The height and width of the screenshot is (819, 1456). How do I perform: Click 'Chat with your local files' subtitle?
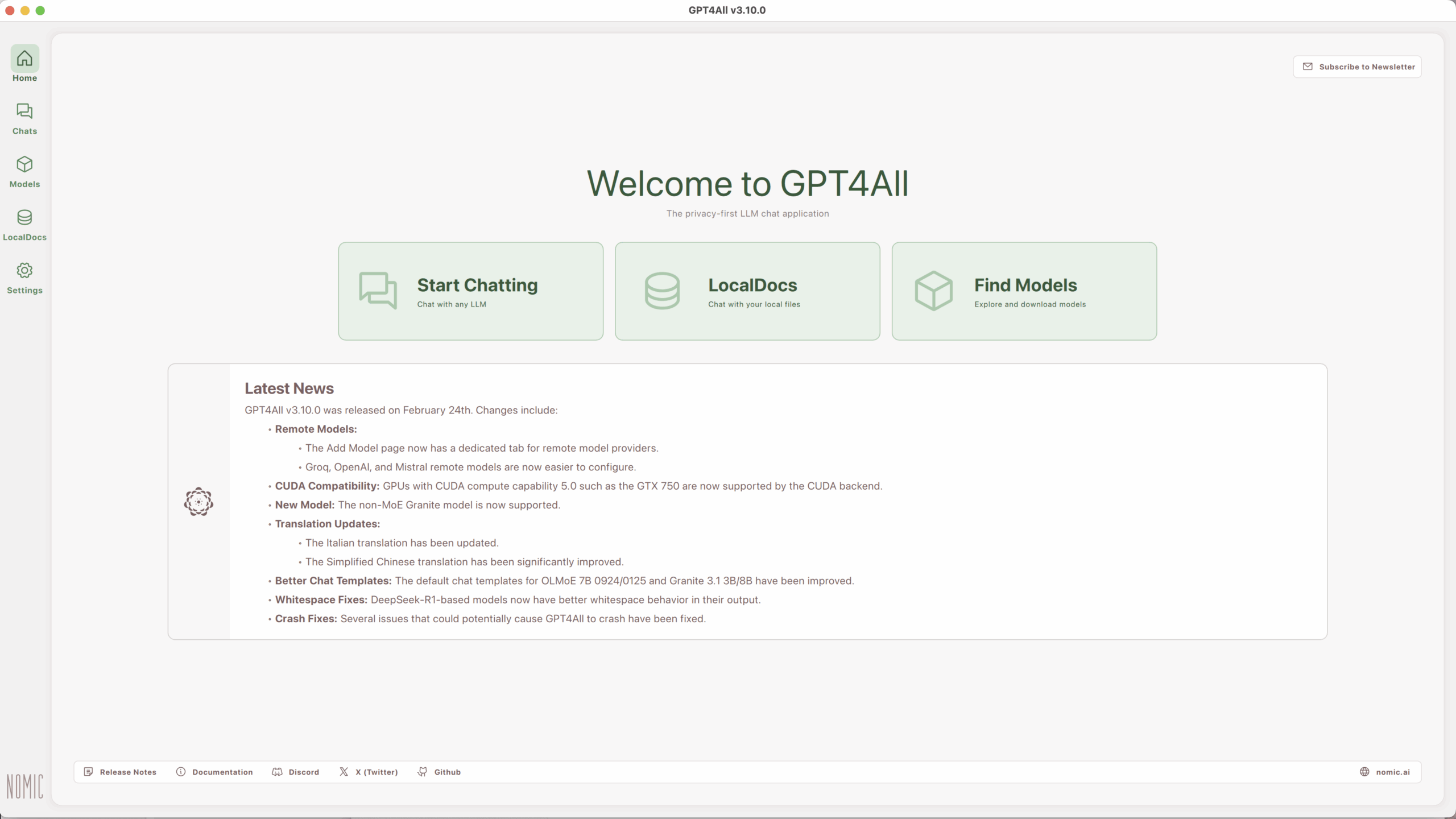tap(754, 304)
